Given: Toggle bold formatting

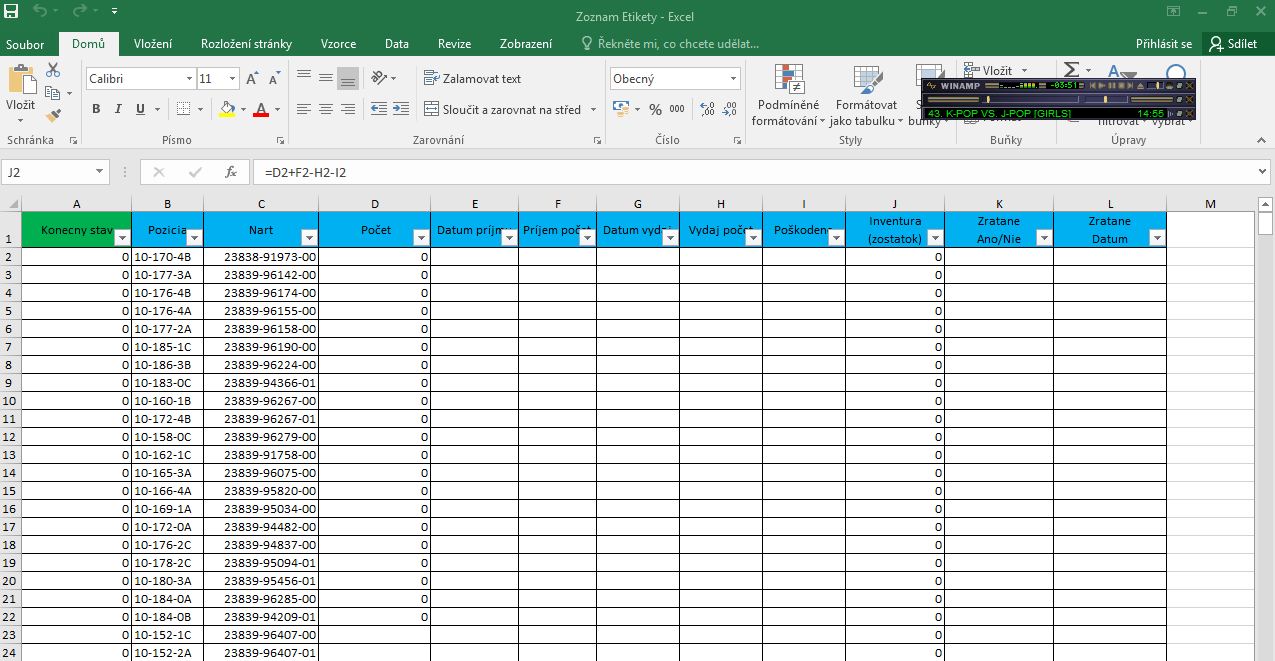Looking at the screenshot, I should pyautogui.click(x=96, y=109).
